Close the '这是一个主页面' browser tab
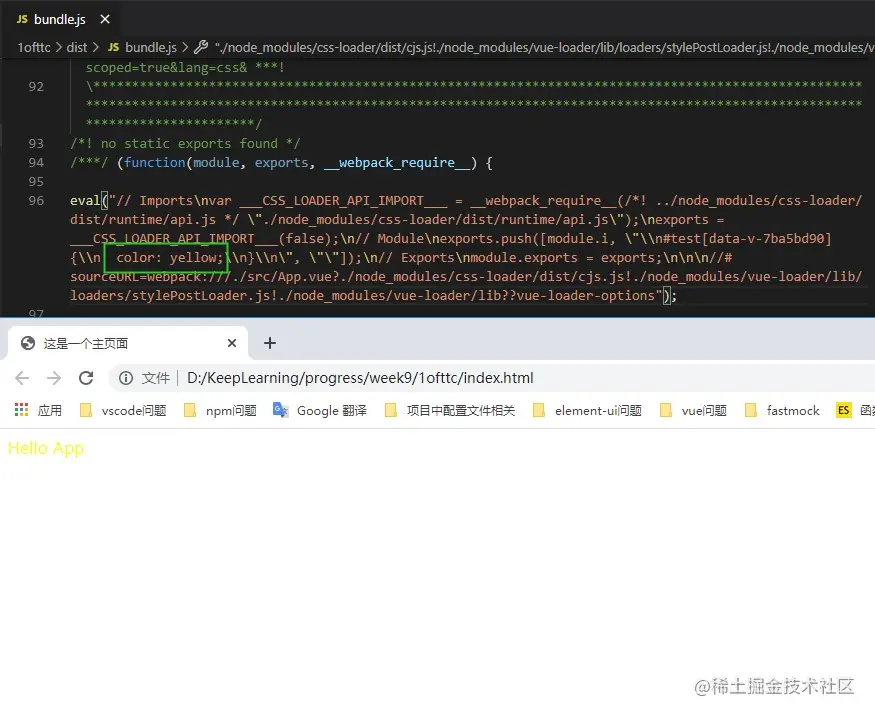This screenshot has height=717, width=875. click(x=232, y=343)
